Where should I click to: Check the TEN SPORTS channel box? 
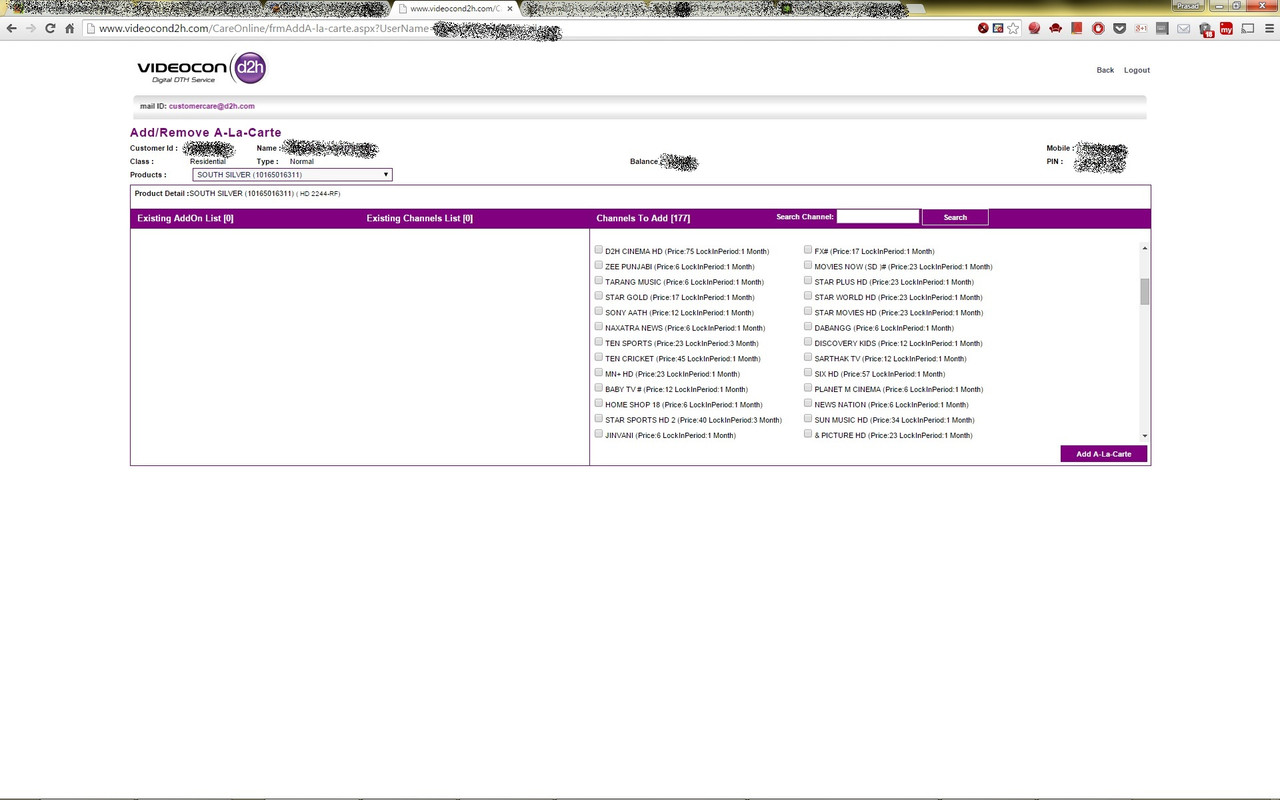tap(599, 342)
